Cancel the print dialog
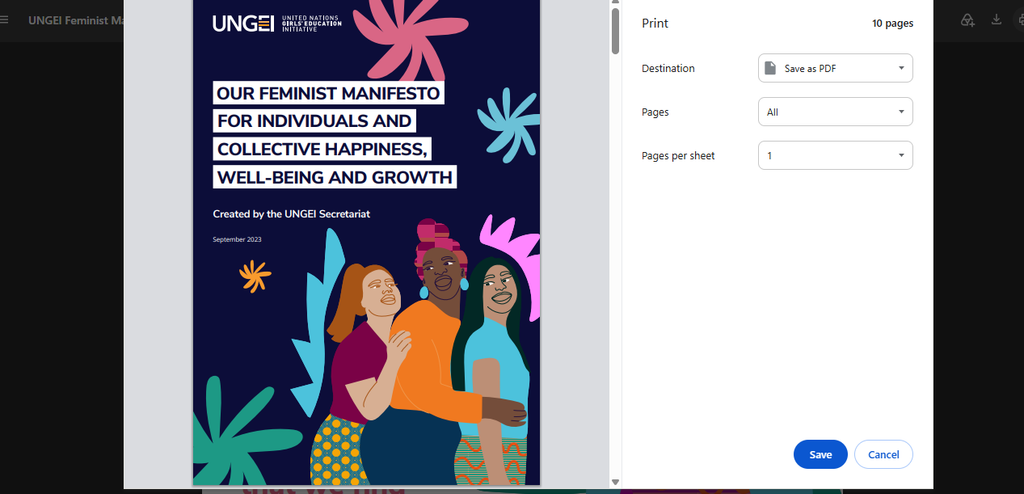 click(883, 455)
